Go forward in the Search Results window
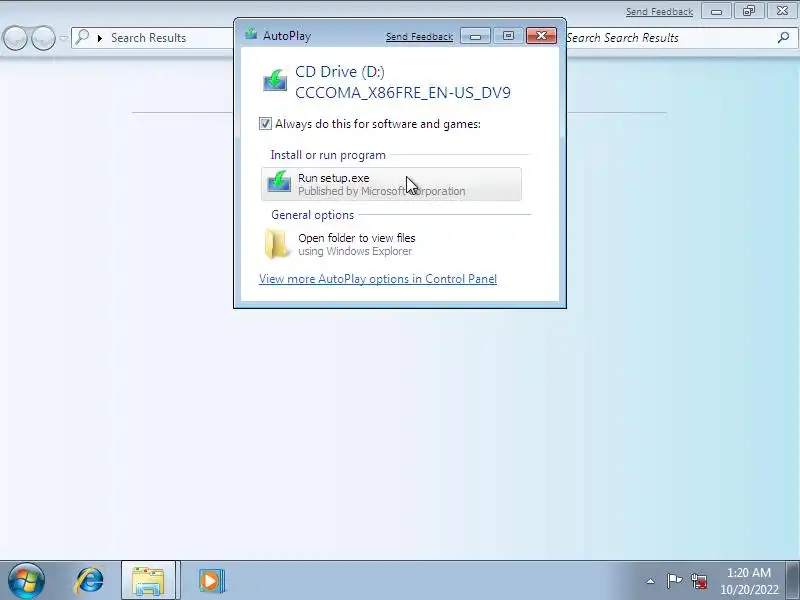Viewport: 800px width, 600px height. pos(43,38)
